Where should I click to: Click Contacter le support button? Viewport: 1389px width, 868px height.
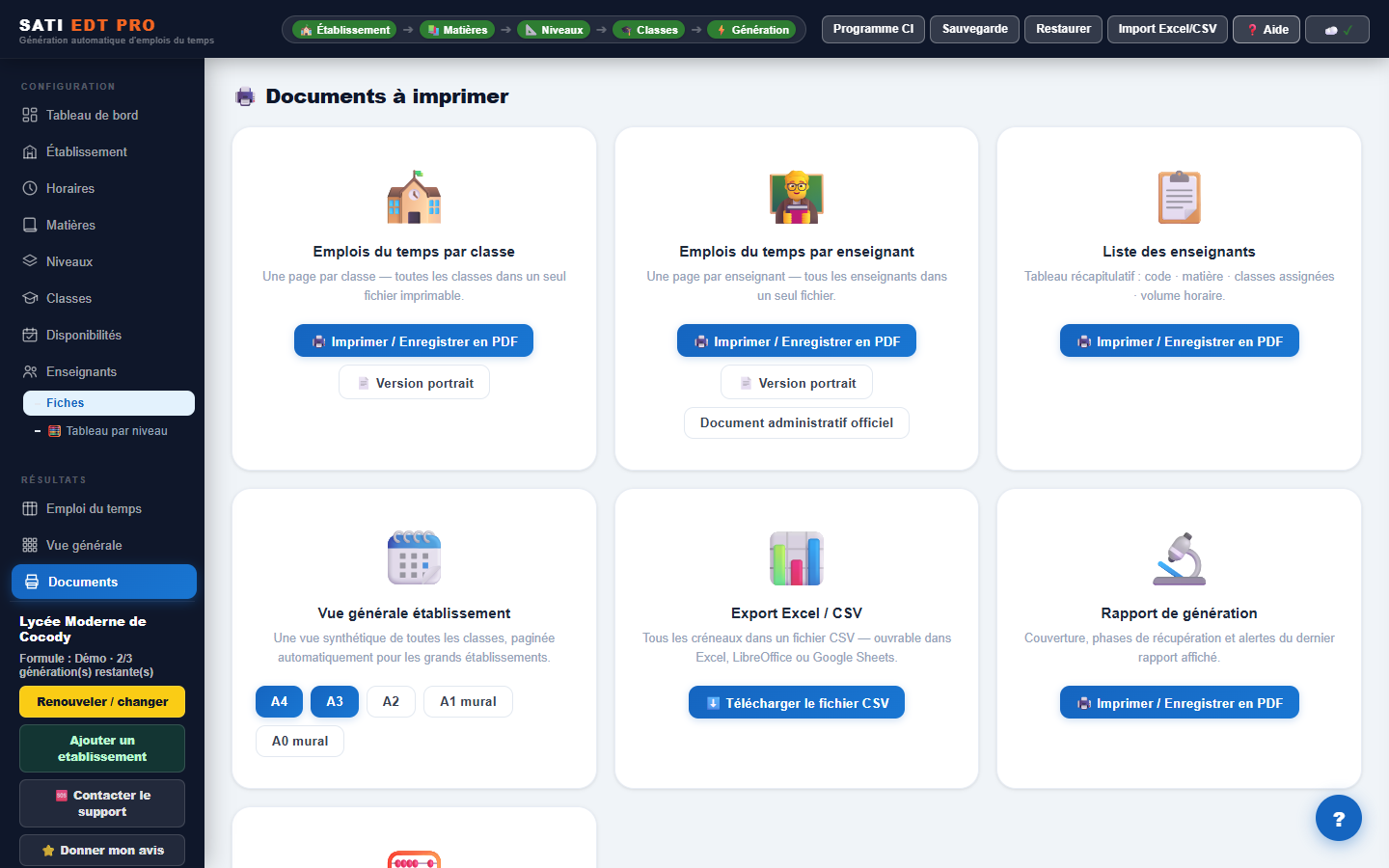[x=102, y=803]
